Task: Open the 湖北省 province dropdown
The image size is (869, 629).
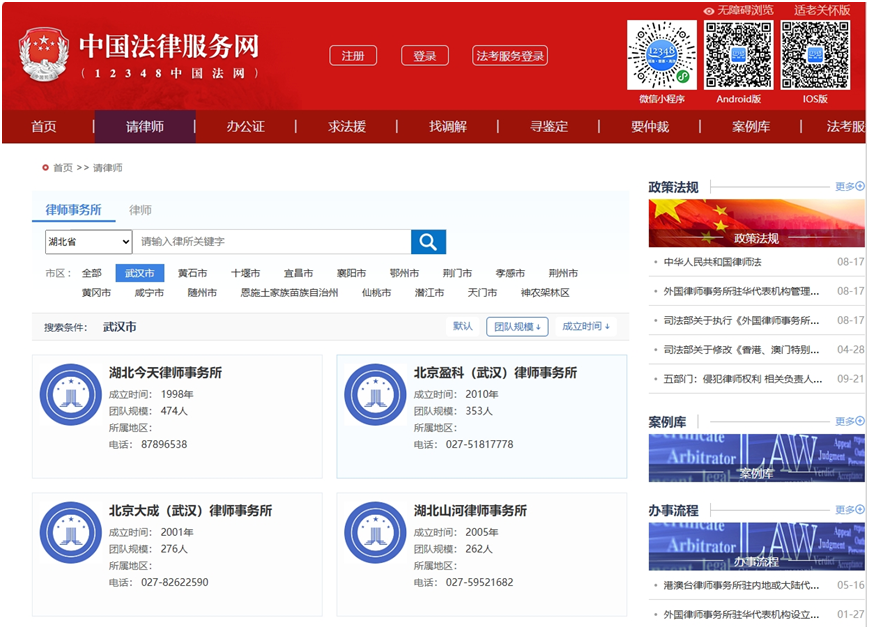Action: [89, 242]
